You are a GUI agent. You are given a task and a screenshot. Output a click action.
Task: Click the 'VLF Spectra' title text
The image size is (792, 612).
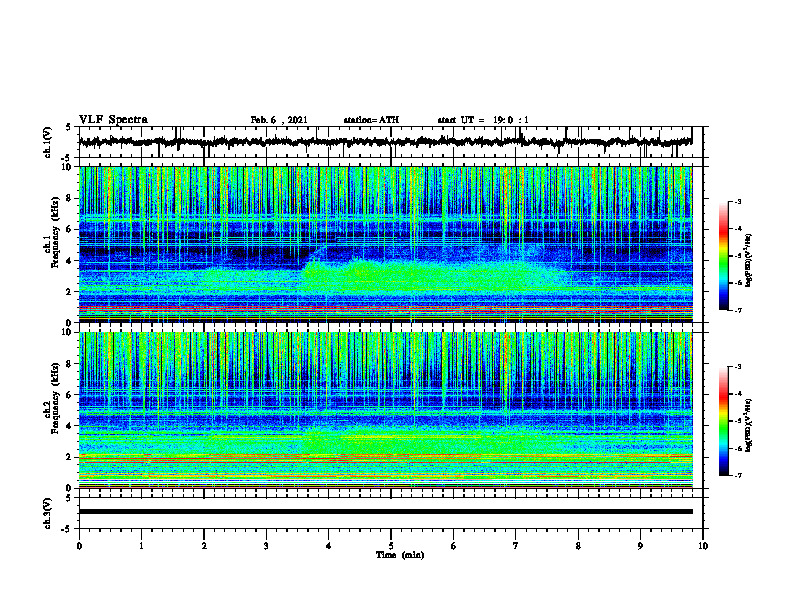[113, 120]
